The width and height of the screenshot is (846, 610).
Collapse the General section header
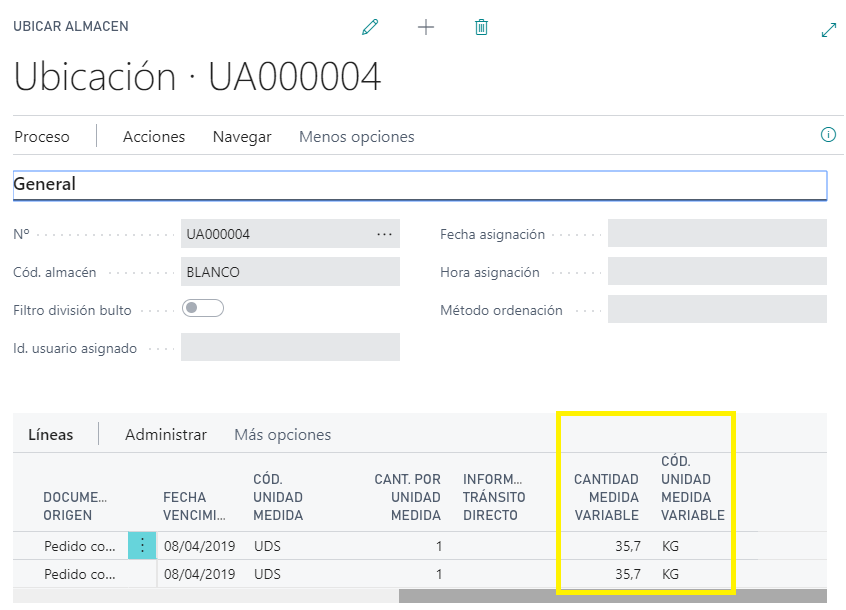(420, 185)
